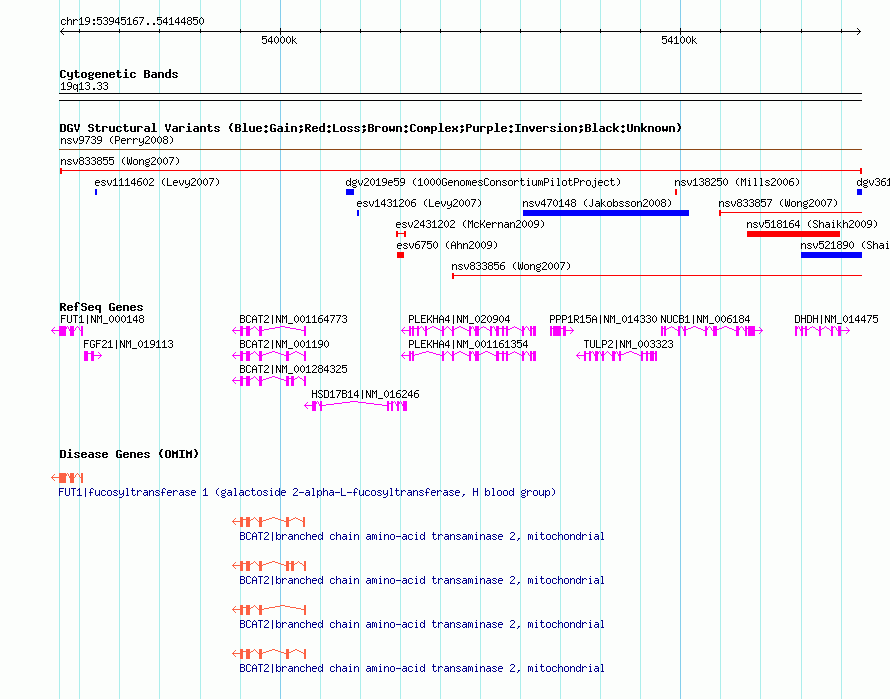The image size is (890, 699).
Task: Click the 54000k ruler label
Action: (x=279, y=40)
